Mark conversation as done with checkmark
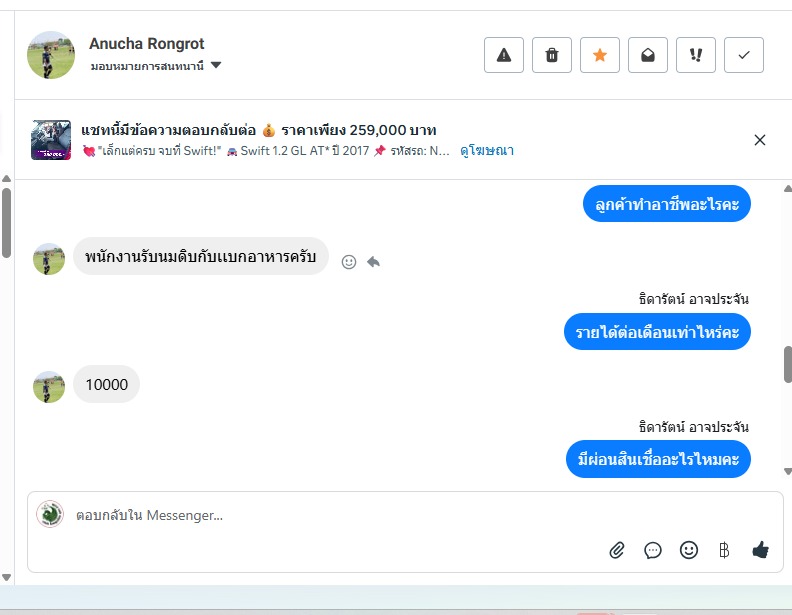The width and height of the screenshot is (792, 615). coord(744,55)
